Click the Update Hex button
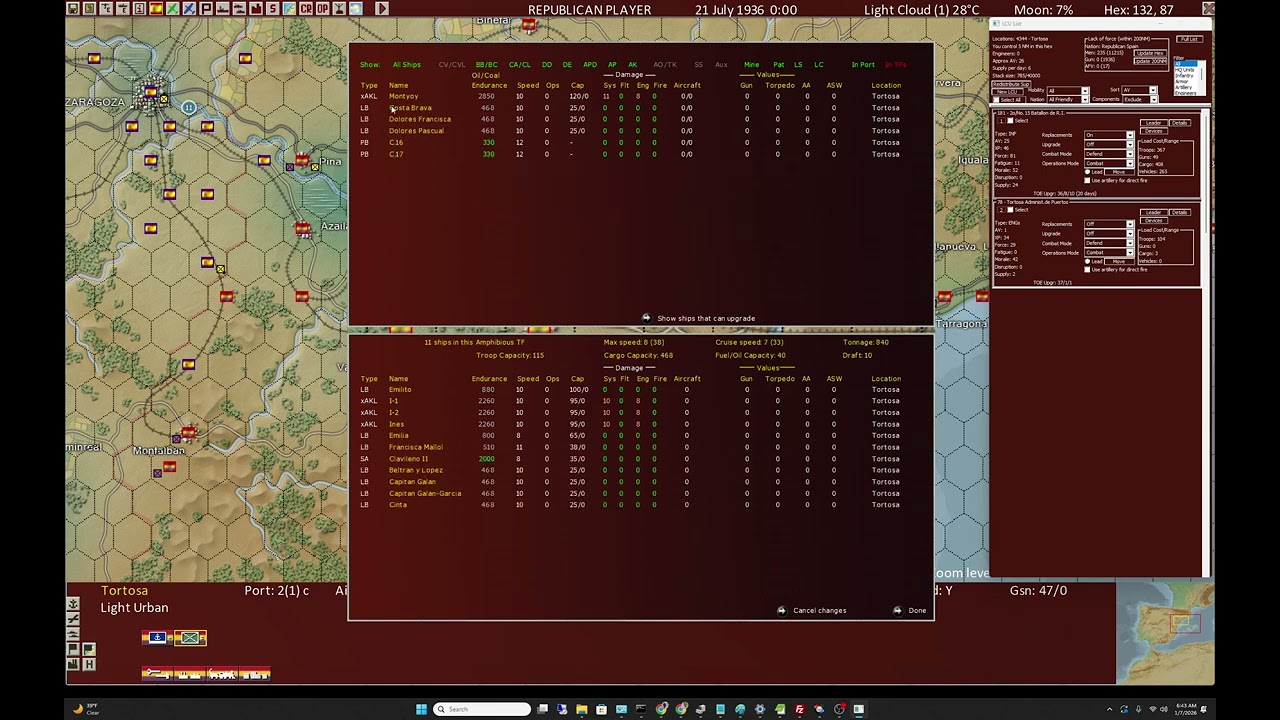1280x720 pixels. click(x=1151, y=53)
